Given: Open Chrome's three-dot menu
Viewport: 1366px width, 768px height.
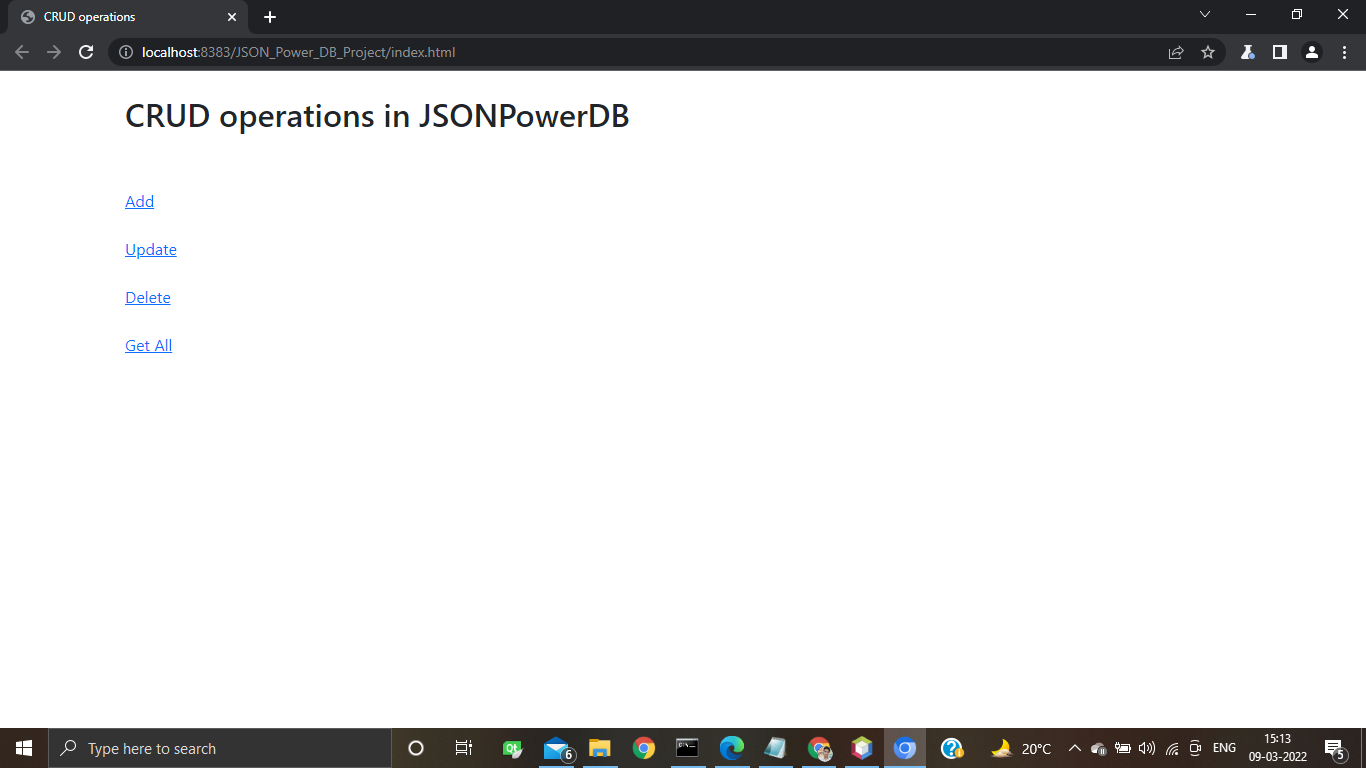Looking at the screenshot, I should 1344,52.
